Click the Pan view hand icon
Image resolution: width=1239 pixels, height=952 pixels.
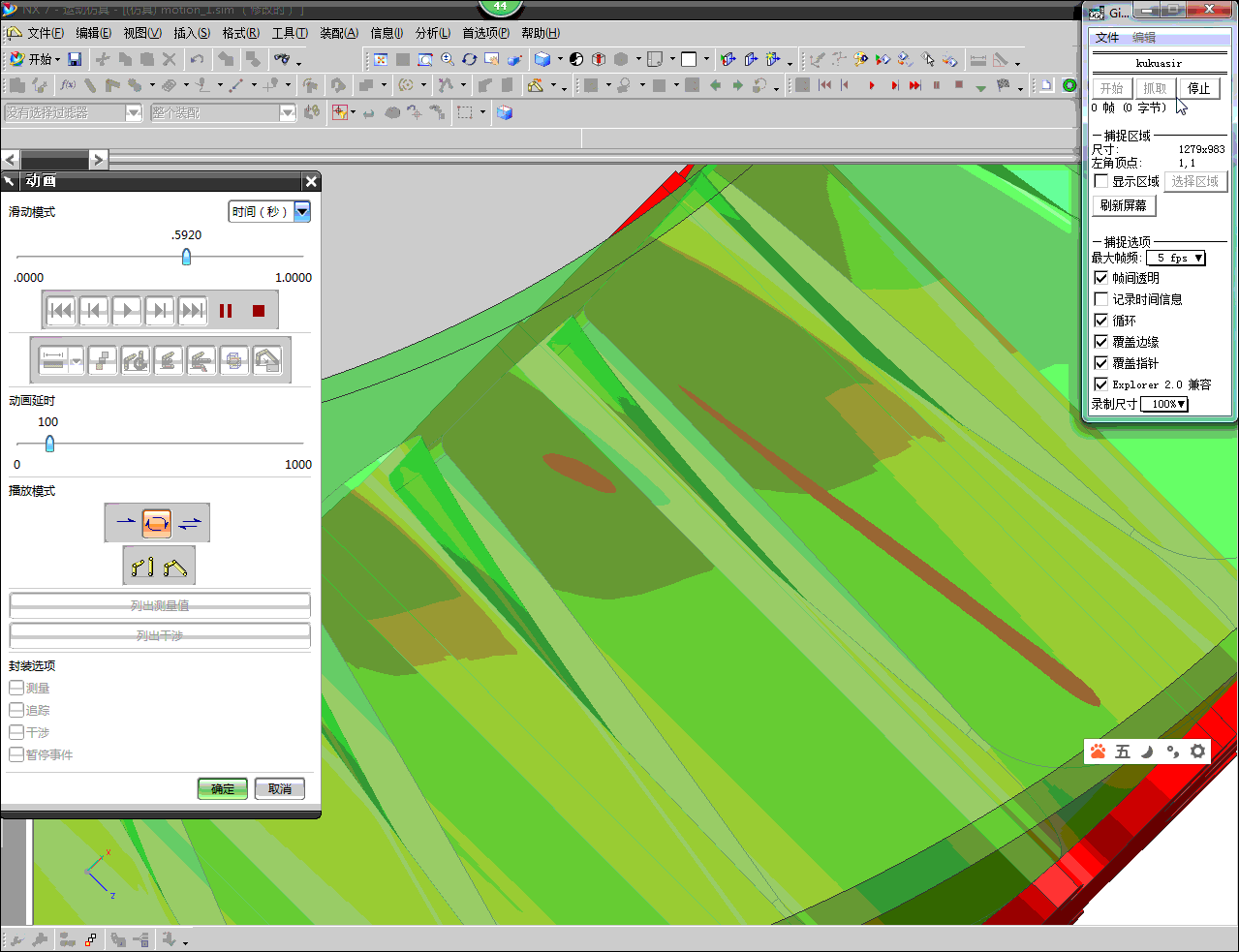click(x=492, y=59)
